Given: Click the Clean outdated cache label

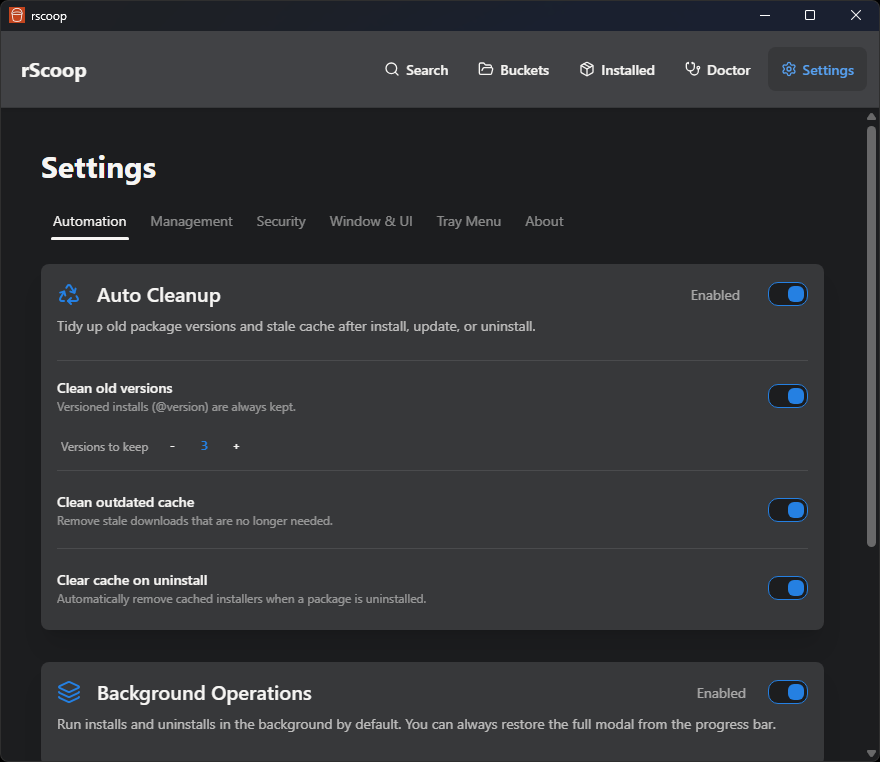Looking at the screenshot, I should coord(126,502).
